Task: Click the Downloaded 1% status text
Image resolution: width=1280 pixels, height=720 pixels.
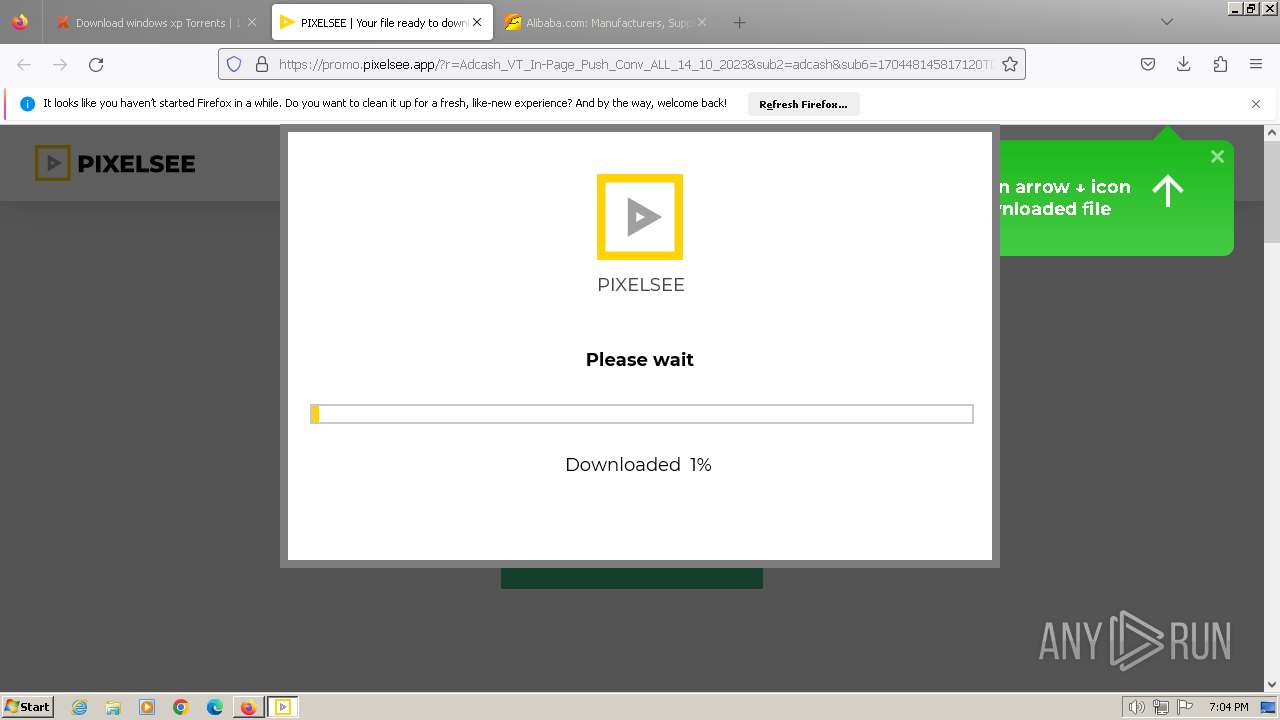Action: coord(638,465)
